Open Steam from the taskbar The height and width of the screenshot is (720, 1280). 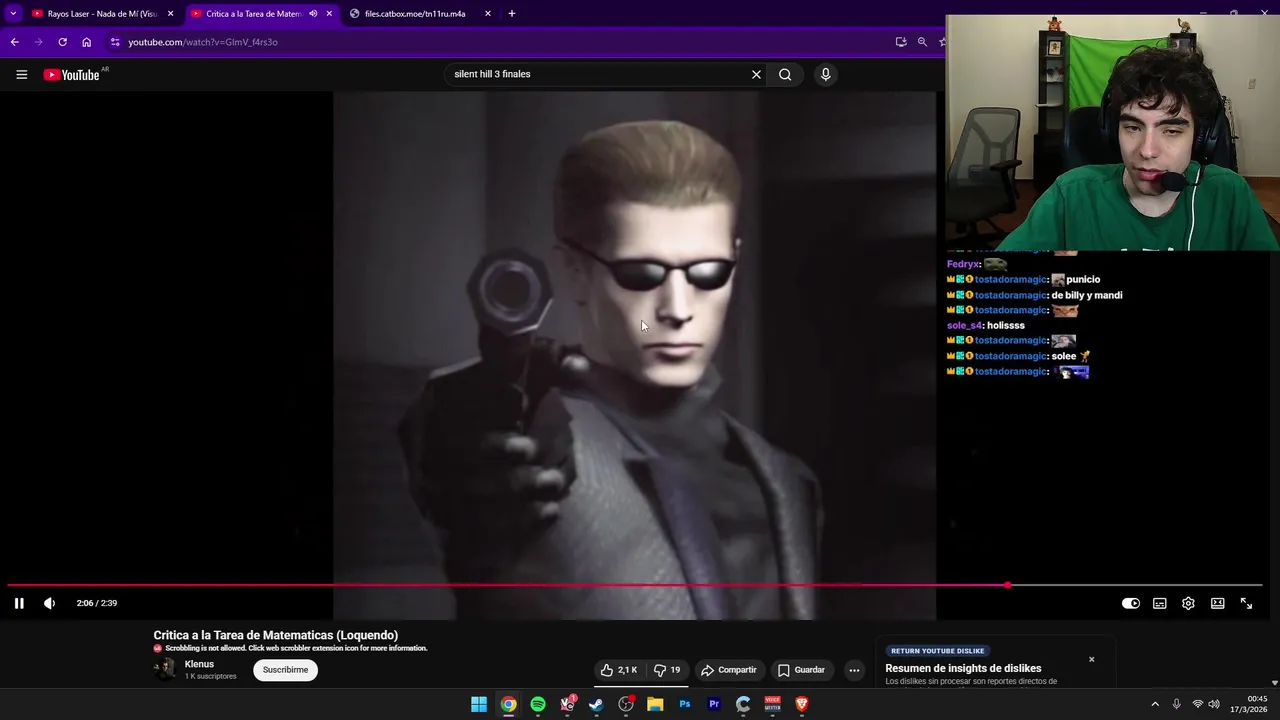pyautogui.click(x=596, y=704)
